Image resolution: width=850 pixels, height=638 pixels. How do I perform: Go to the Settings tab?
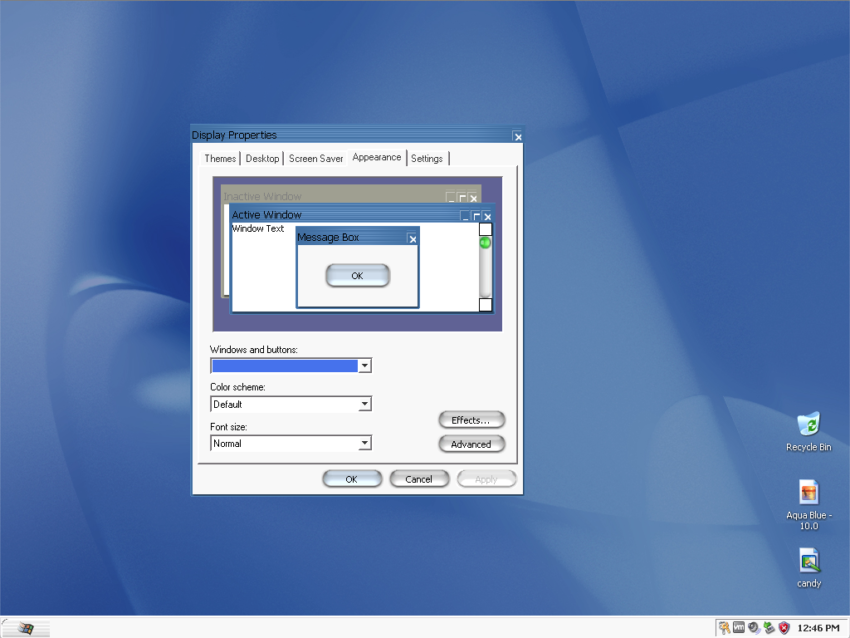(427, 158)
